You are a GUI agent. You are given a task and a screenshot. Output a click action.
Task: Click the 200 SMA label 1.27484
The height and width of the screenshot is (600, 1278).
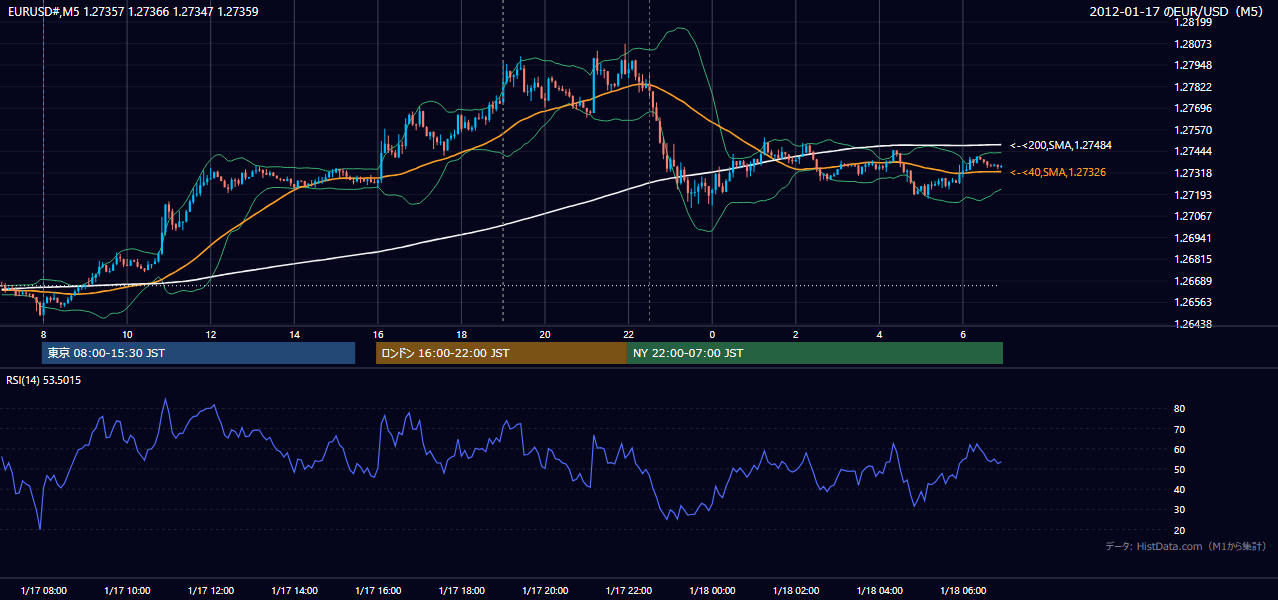[1060, 146]
